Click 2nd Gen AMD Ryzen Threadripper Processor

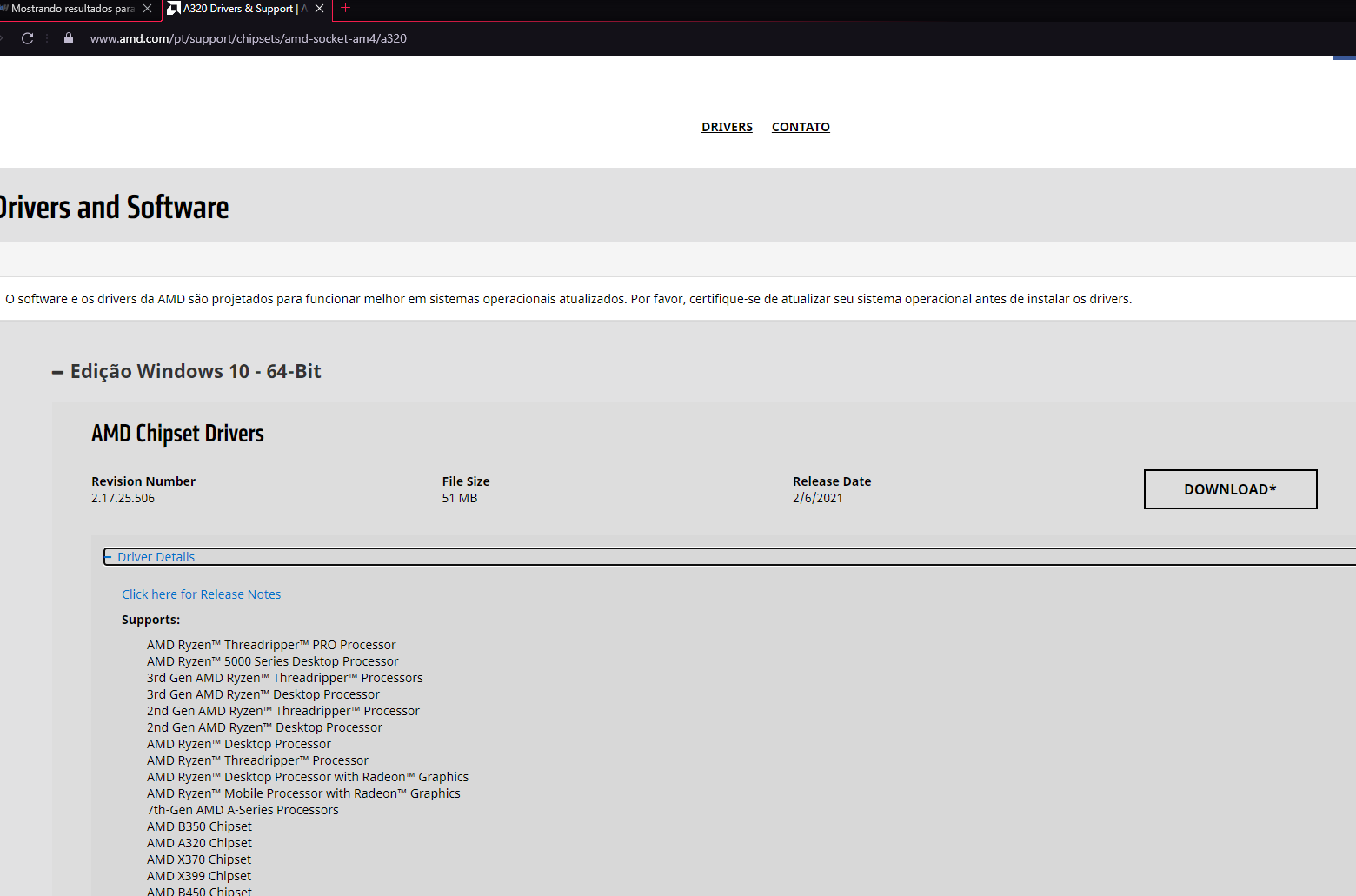pyautogui.click(x=283, y=711)
